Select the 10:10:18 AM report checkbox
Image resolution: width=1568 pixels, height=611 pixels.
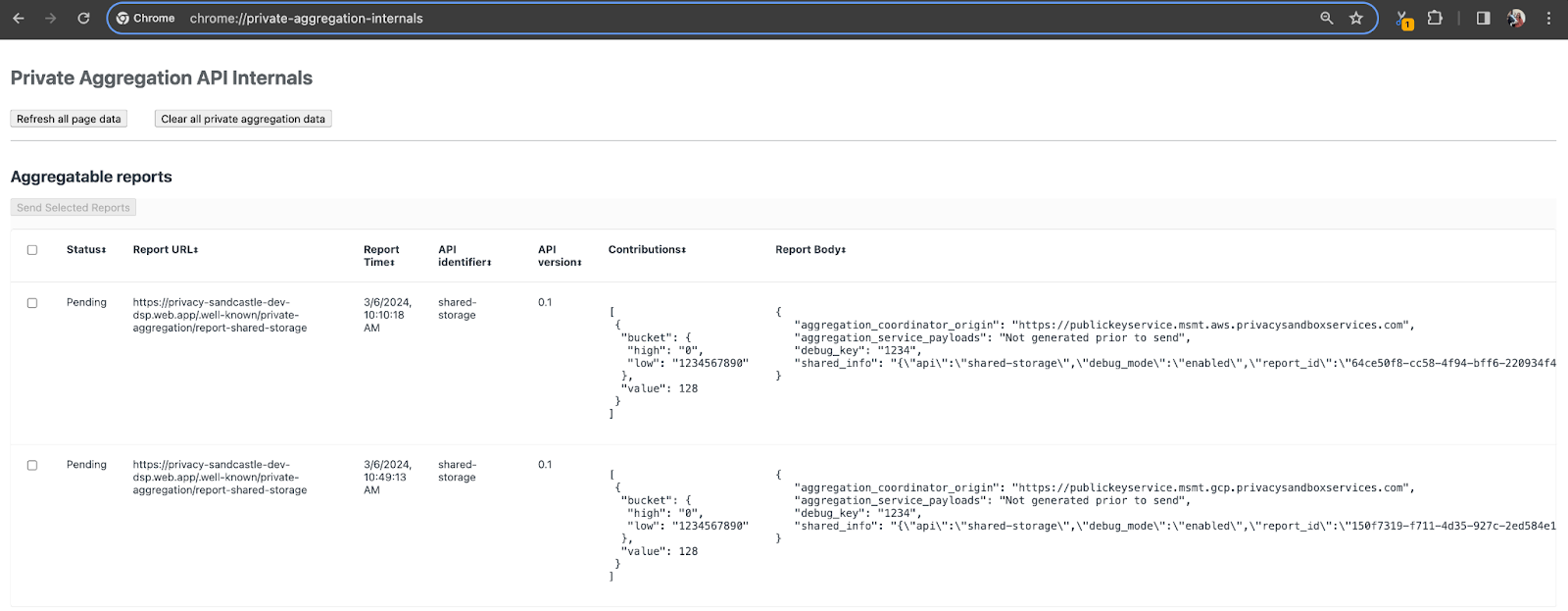pyautogui.click(x=32, y=303)
